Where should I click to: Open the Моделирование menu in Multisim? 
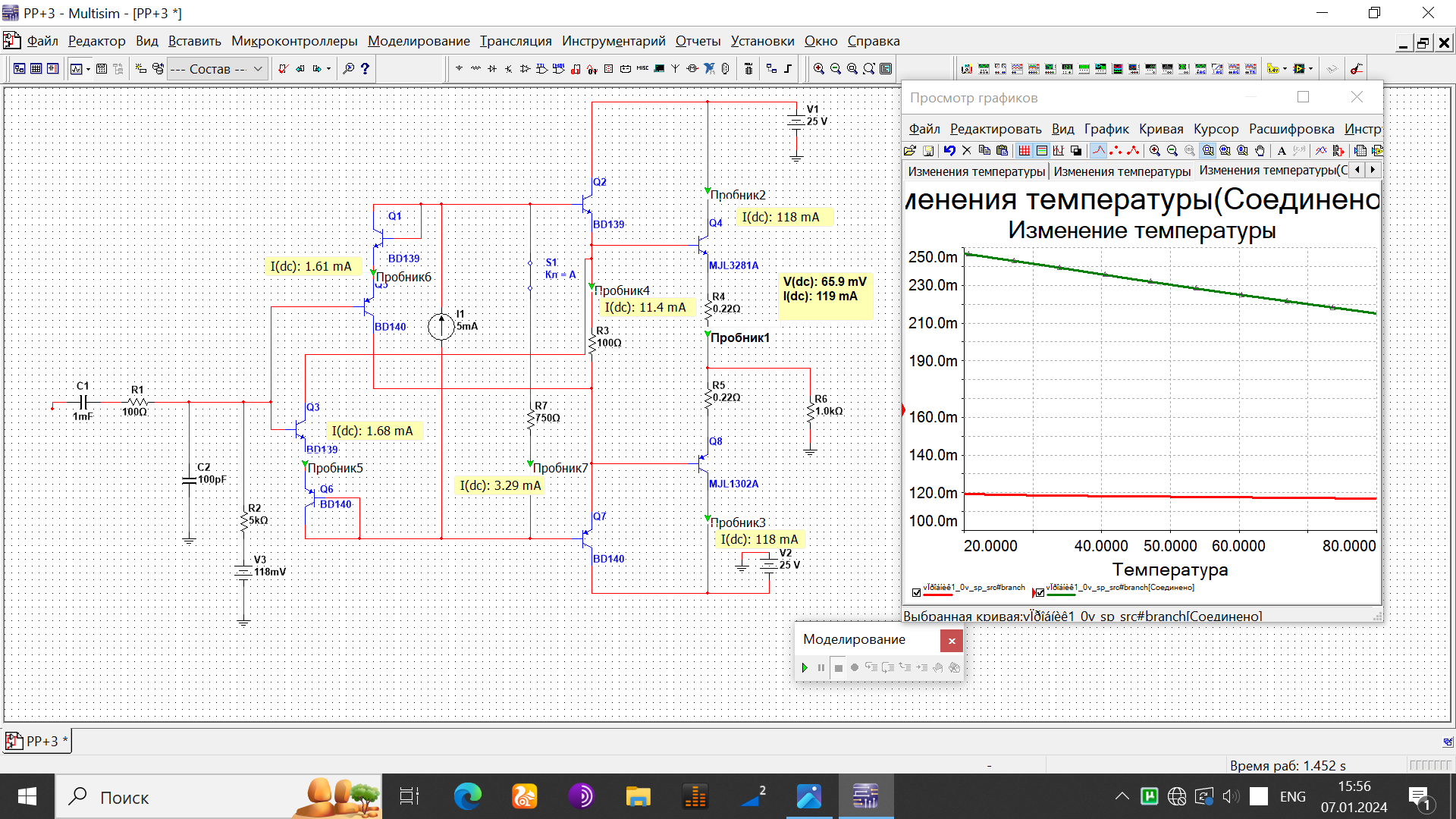tap(419, 41)
